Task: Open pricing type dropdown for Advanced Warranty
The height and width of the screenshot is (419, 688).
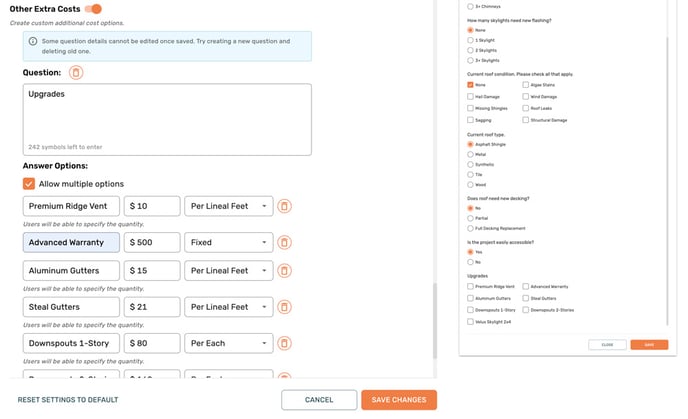Action: pyautogui.click(x=229, y=243)
